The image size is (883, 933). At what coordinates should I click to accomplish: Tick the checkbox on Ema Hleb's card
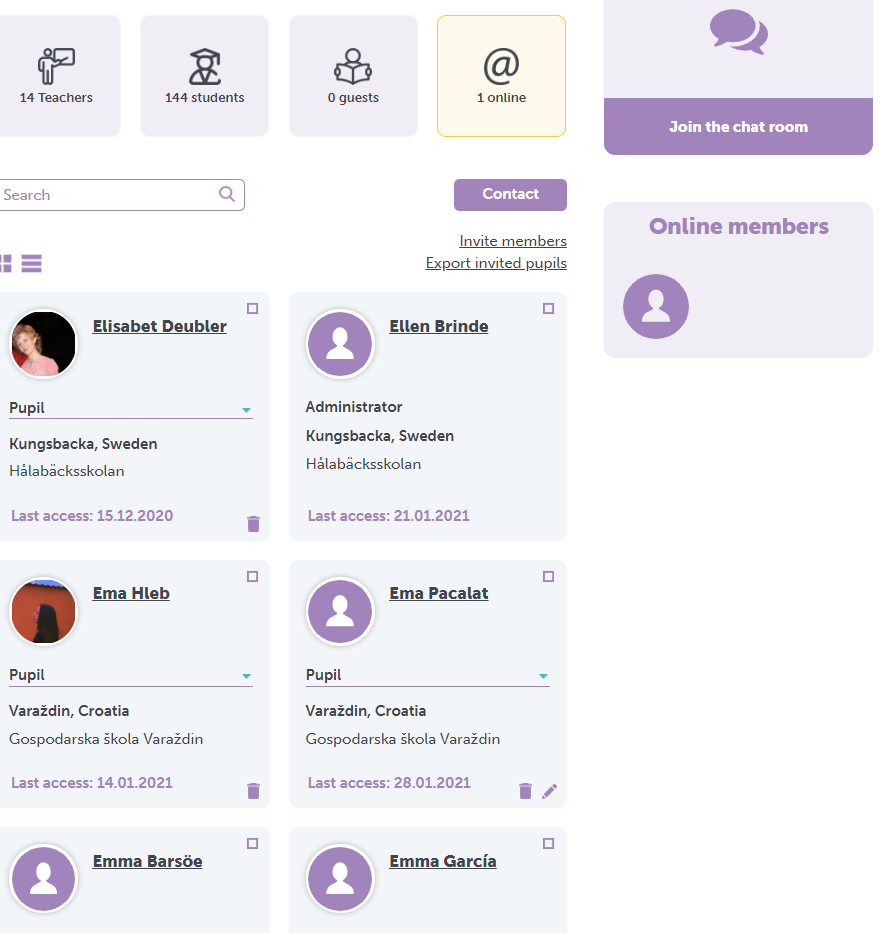point(252,577)
